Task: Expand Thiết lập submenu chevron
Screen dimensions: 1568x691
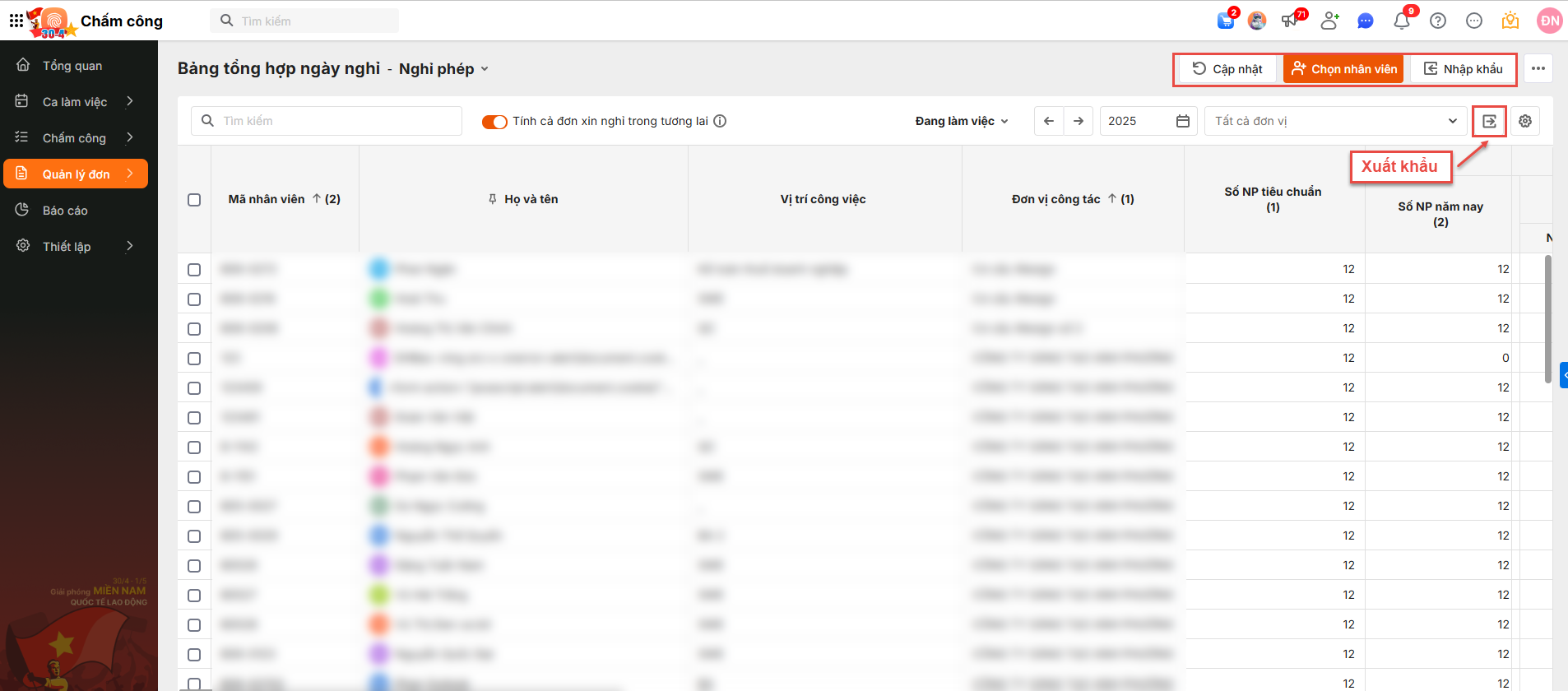Action: coord(130,246)
